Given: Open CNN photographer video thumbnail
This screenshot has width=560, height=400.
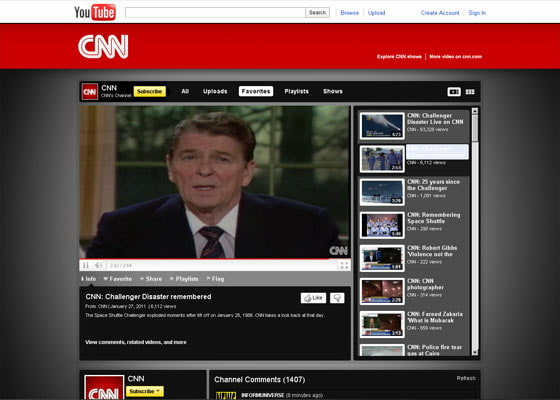Looking at the screenshot, I should tap(382, 291).
